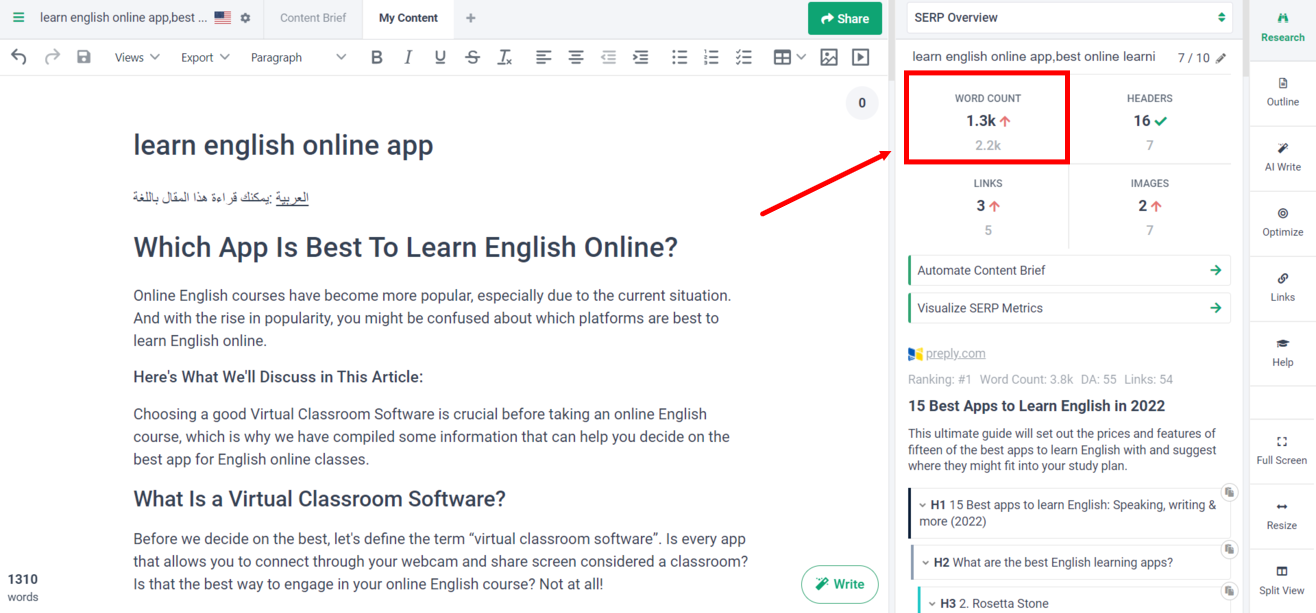Open the Export dropdown
1316x613 pixels.
pyautogui.click(x=204, y=57)
